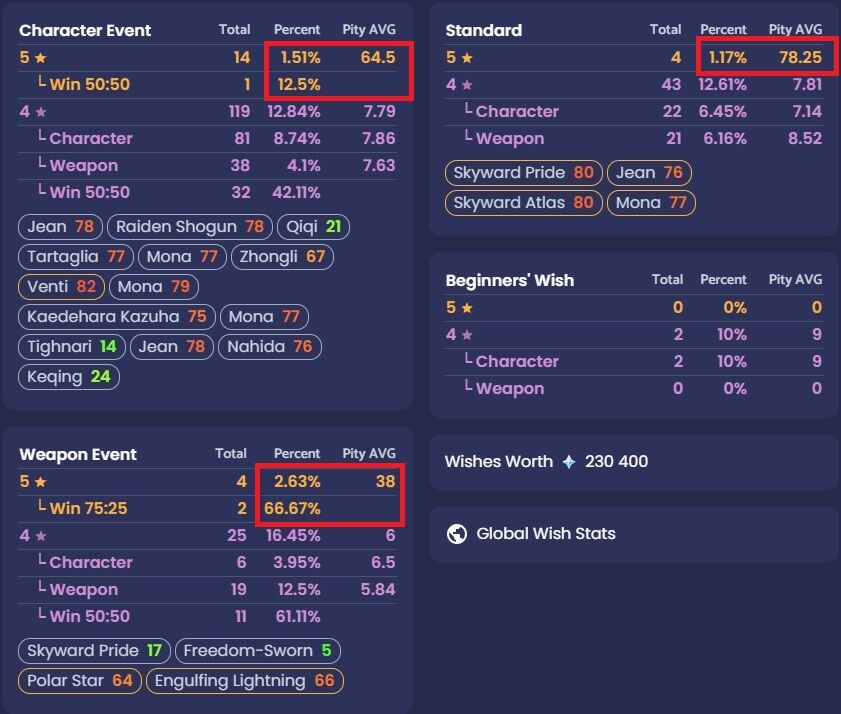
Task: Click the Wishes Worth 230 400 value
Action: pos(616,461)
